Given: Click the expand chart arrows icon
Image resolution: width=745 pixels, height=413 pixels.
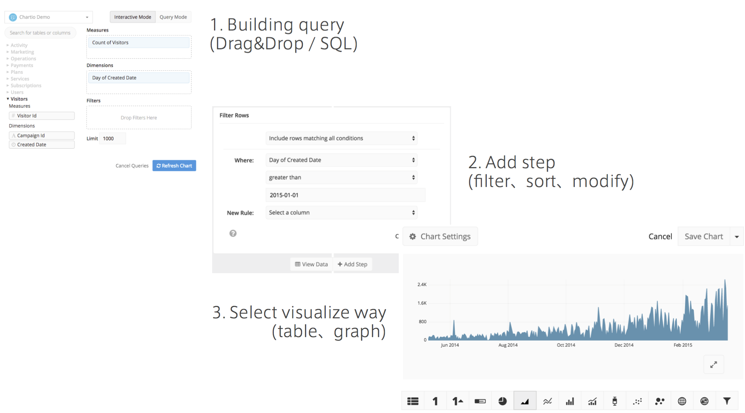Looking at the screenshot, I should point(713,364).
